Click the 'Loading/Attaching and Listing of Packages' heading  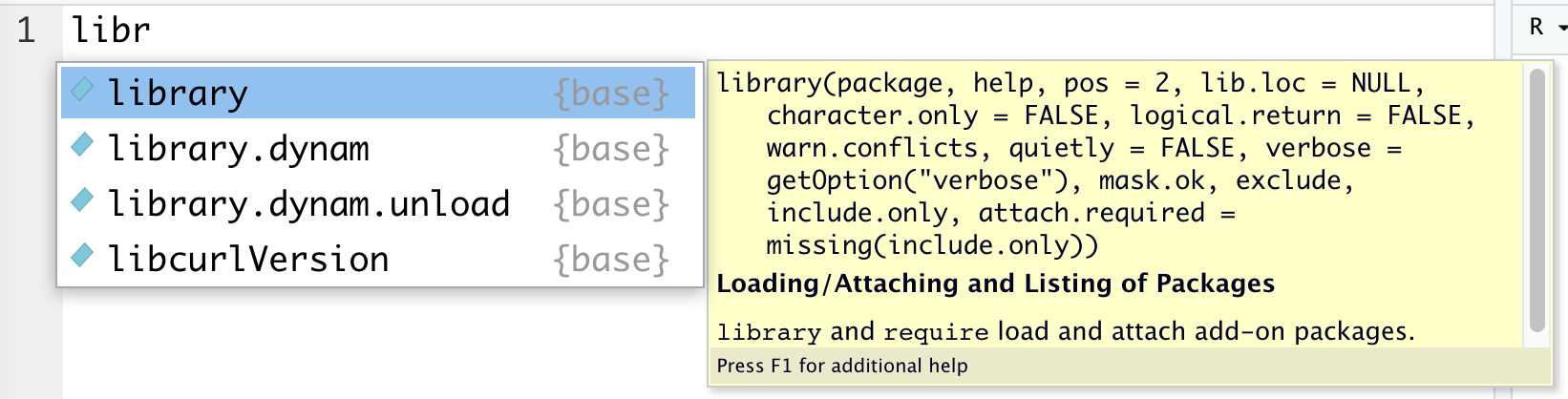pos(995,283)
